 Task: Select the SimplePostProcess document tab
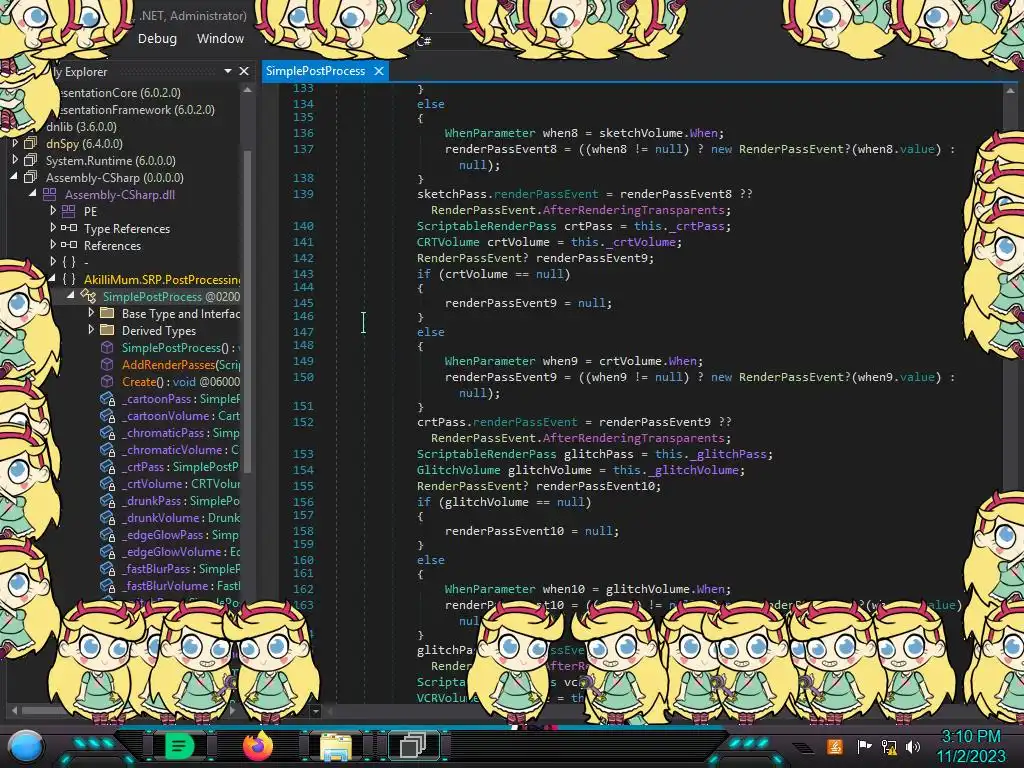pos(315,71)
